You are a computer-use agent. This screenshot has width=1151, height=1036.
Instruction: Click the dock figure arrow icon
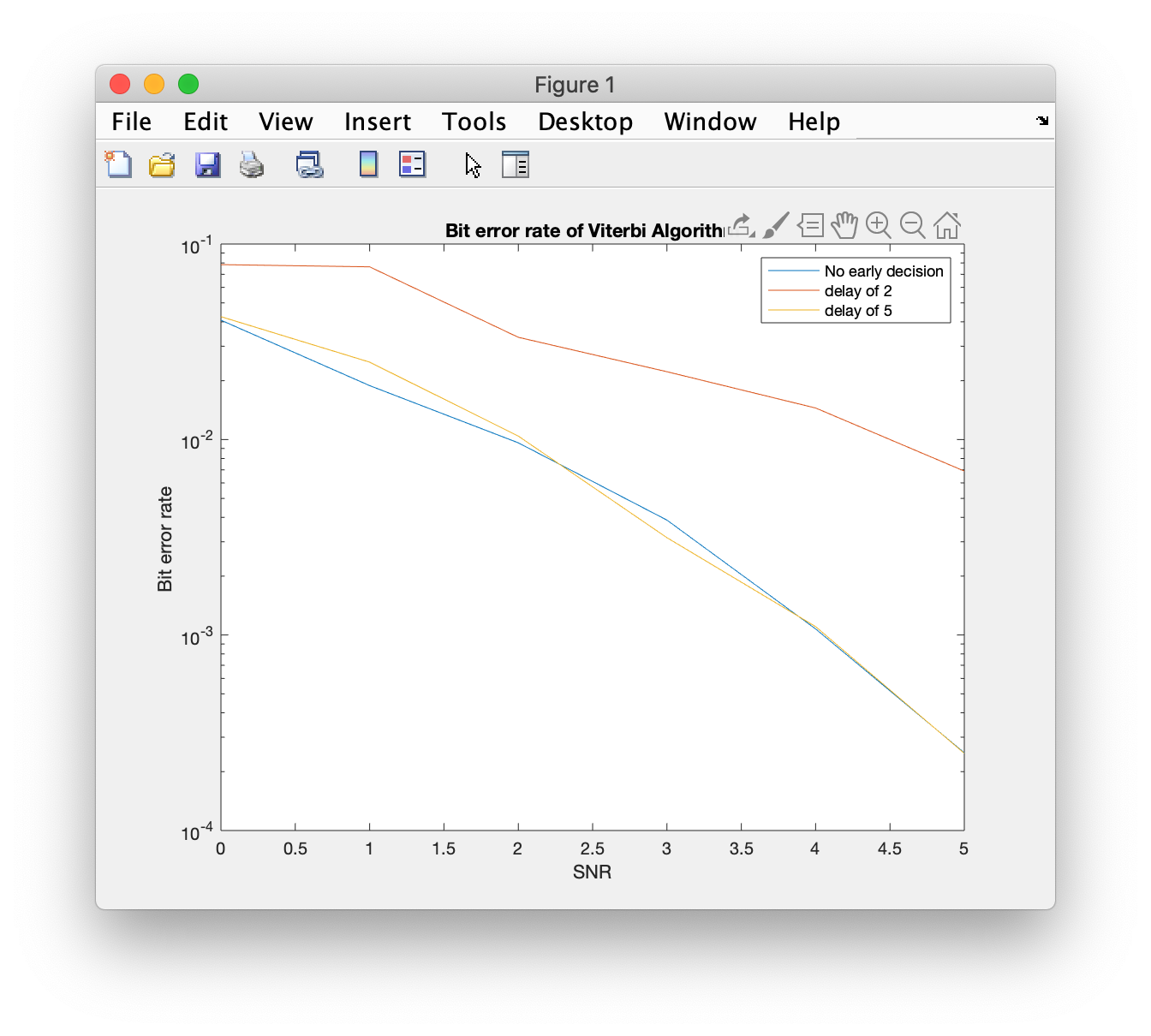coord(1042,121)
